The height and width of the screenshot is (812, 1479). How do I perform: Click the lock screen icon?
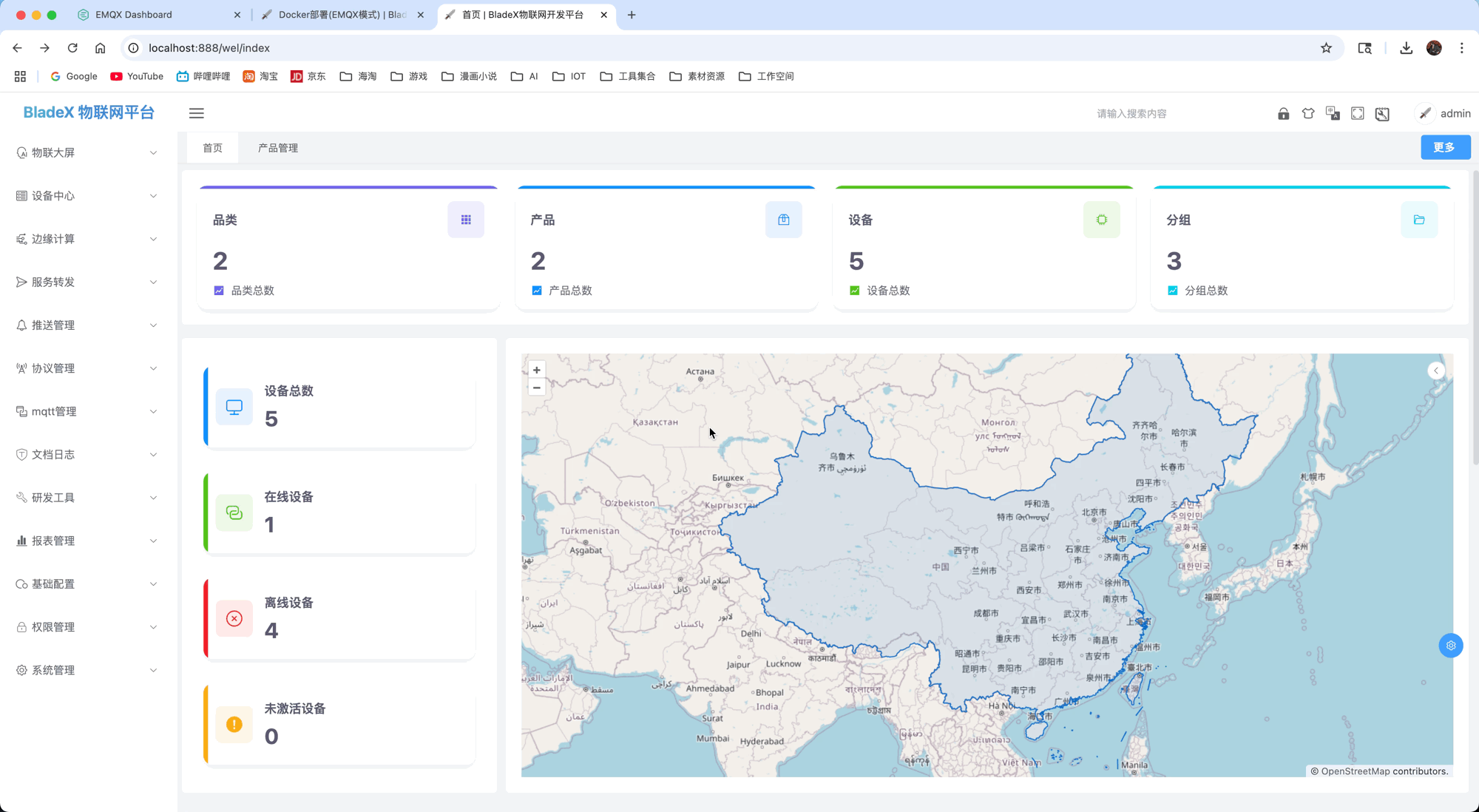(1283, 114)
